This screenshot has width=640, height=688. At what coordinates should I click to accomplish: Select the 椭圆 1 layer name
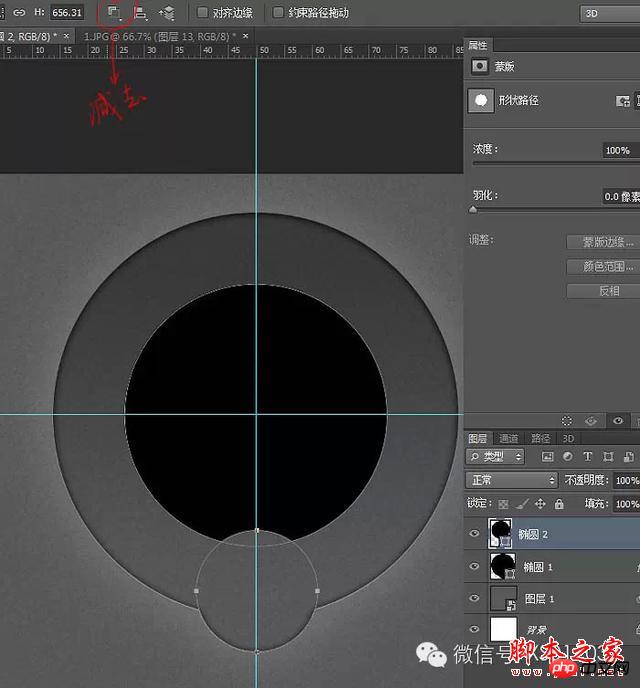pos(538,567)
